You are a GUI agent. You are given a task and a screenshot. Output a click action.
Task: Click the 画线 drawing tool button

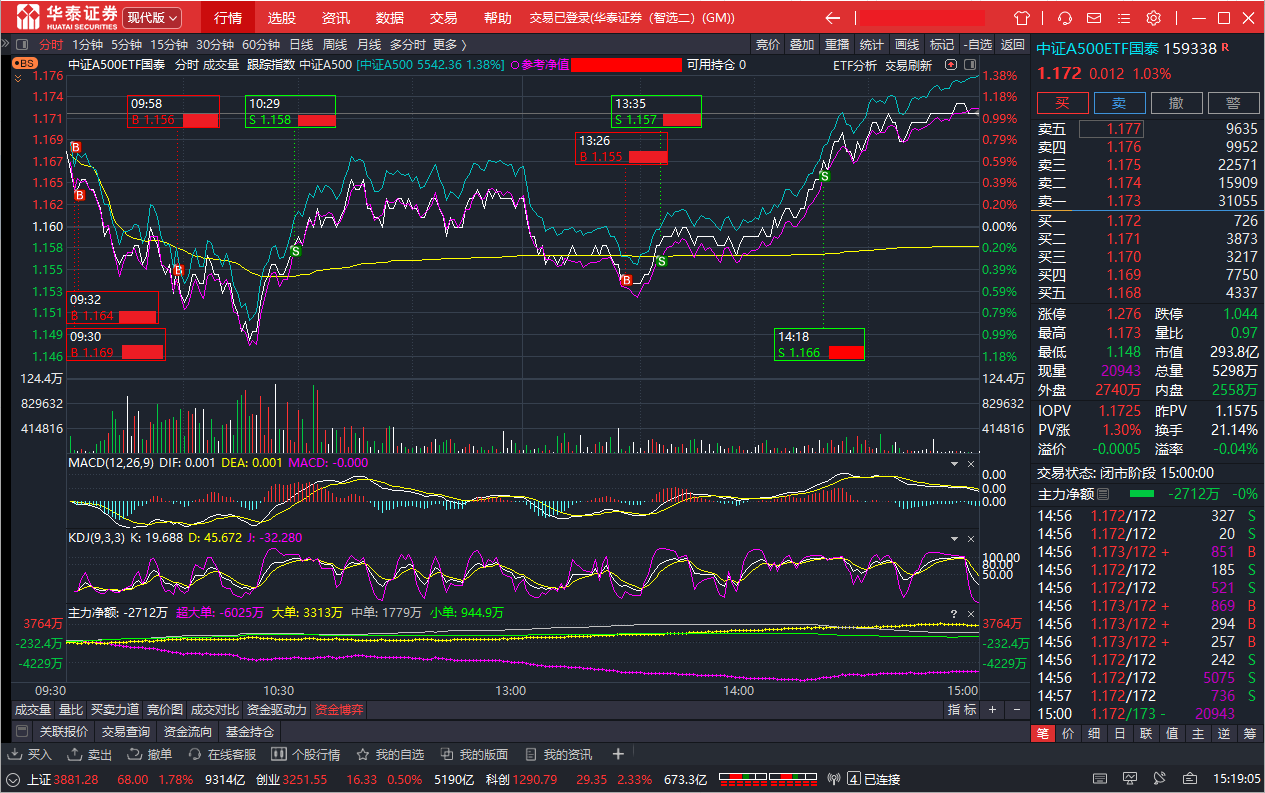point(906,44)
